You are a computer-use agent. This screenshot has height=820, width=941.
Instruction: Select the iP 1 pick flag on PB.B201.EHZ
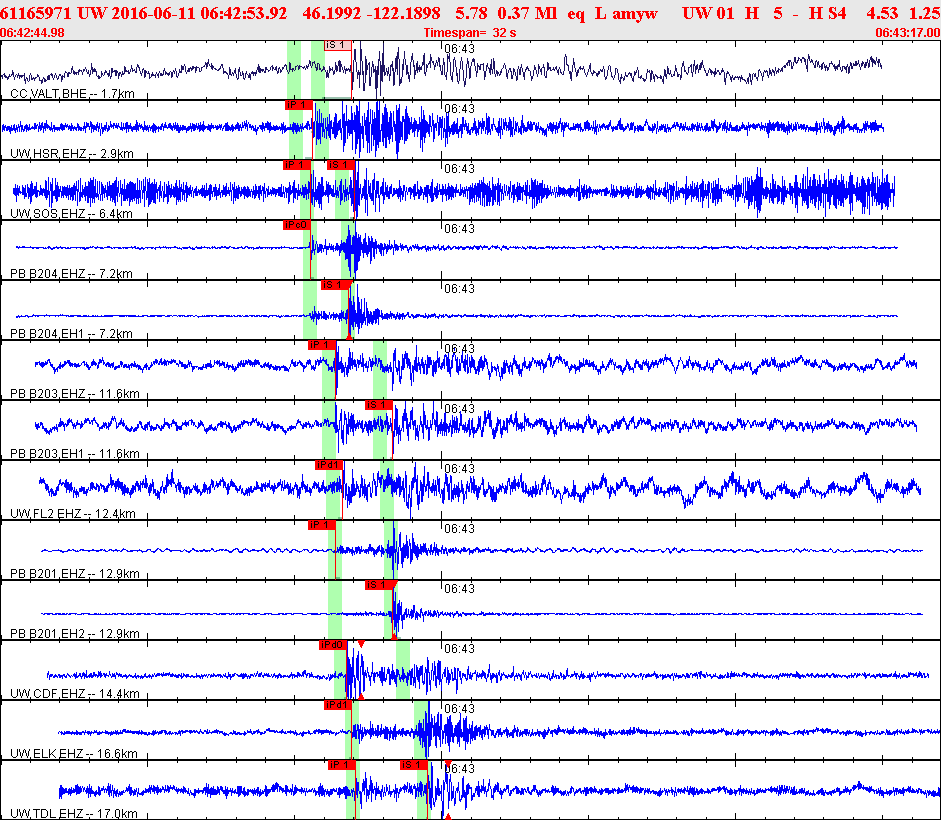322,525
